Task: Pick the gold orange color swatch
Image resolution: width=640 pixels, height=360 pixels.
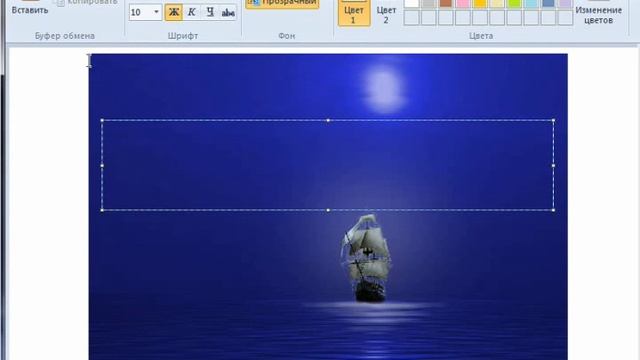Action: [x=480, y=3]
